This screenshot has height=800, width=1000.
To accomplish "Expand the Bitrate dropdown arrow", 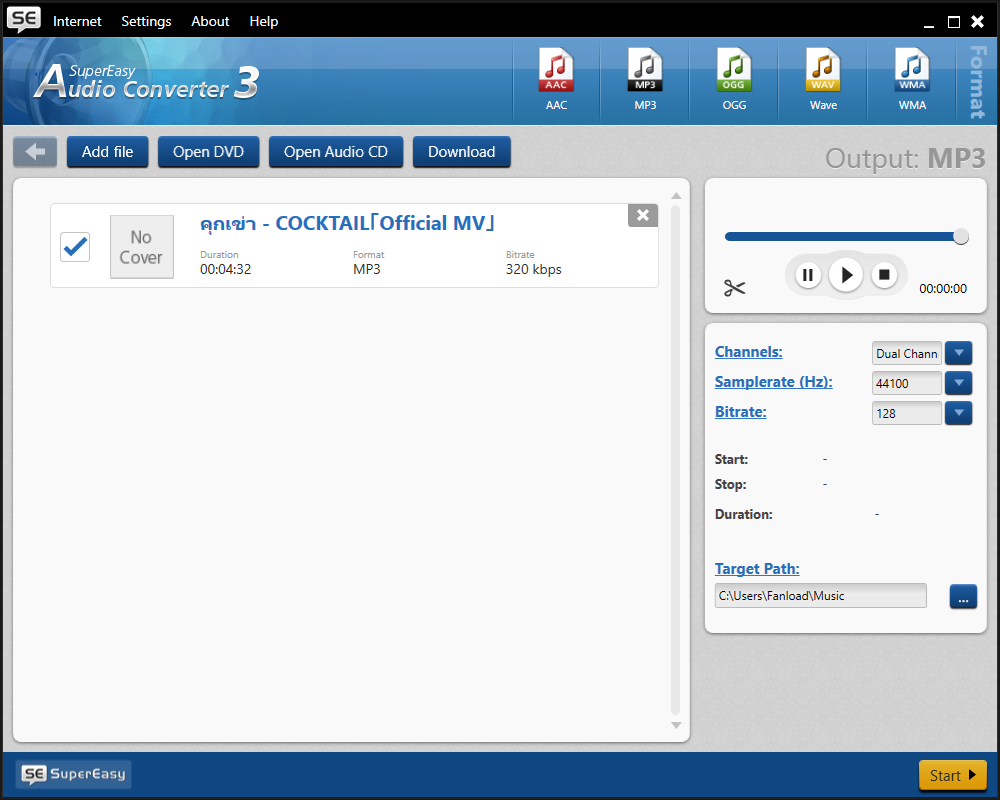I will coord(959,413).
